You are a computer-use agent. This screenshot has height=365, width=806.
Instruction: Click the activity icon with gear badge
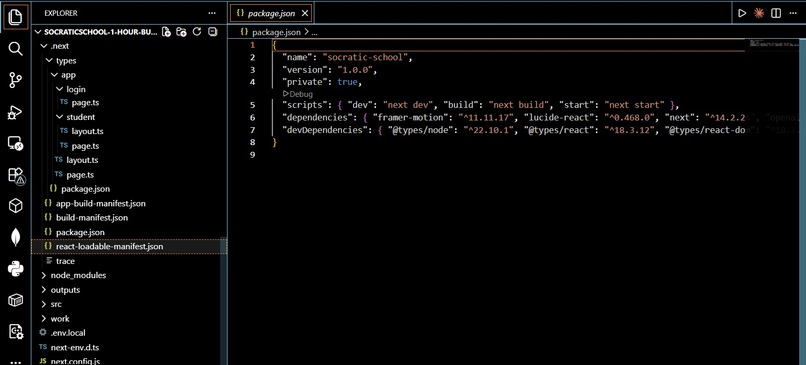tap(15, 332)
